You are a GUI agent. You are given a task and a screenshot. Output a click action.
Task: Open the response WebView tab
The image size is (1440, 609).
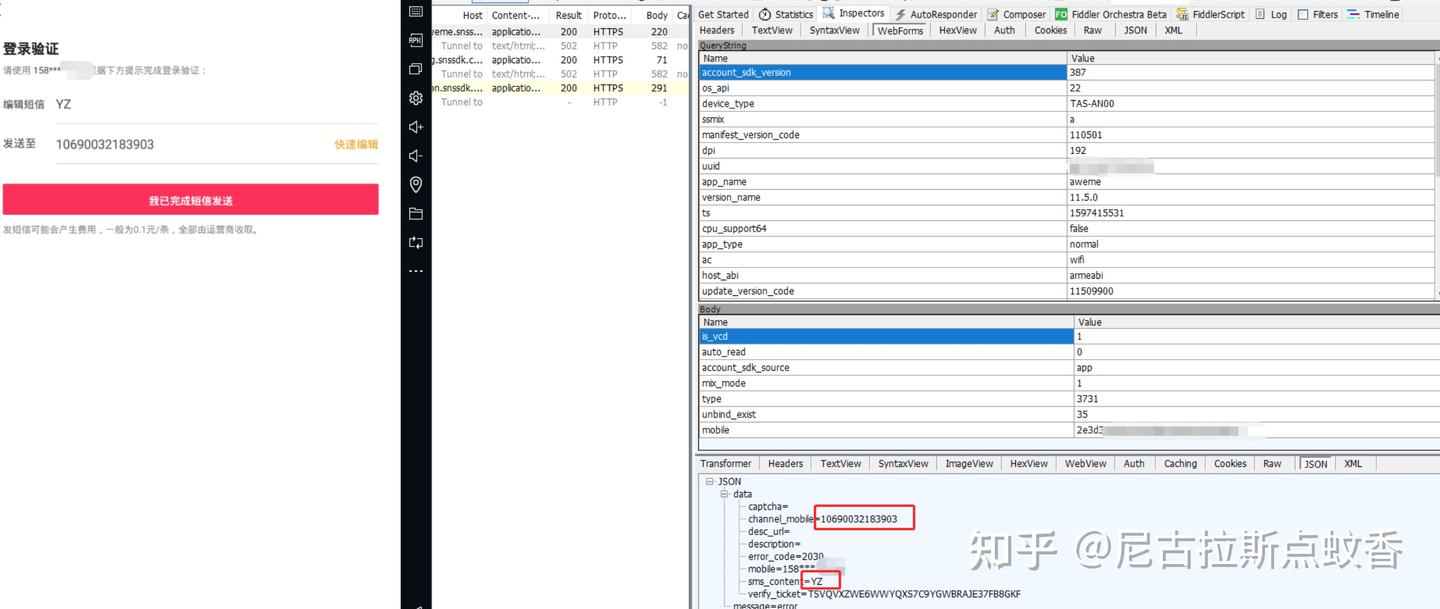click(1085, 463)
